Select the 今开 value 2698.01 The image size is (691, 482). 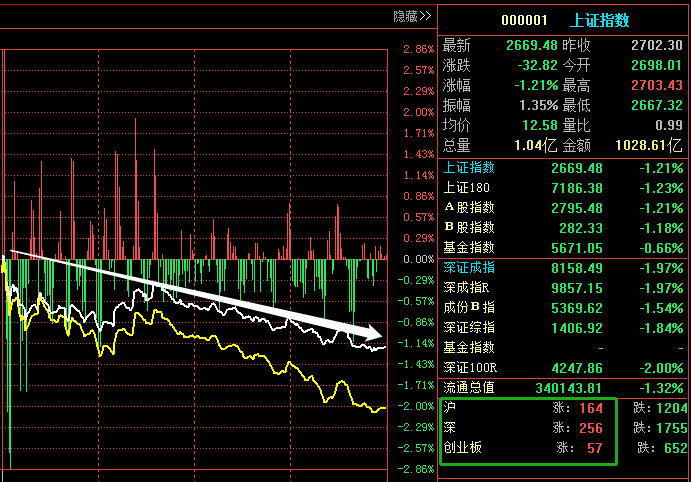[657, 65]
